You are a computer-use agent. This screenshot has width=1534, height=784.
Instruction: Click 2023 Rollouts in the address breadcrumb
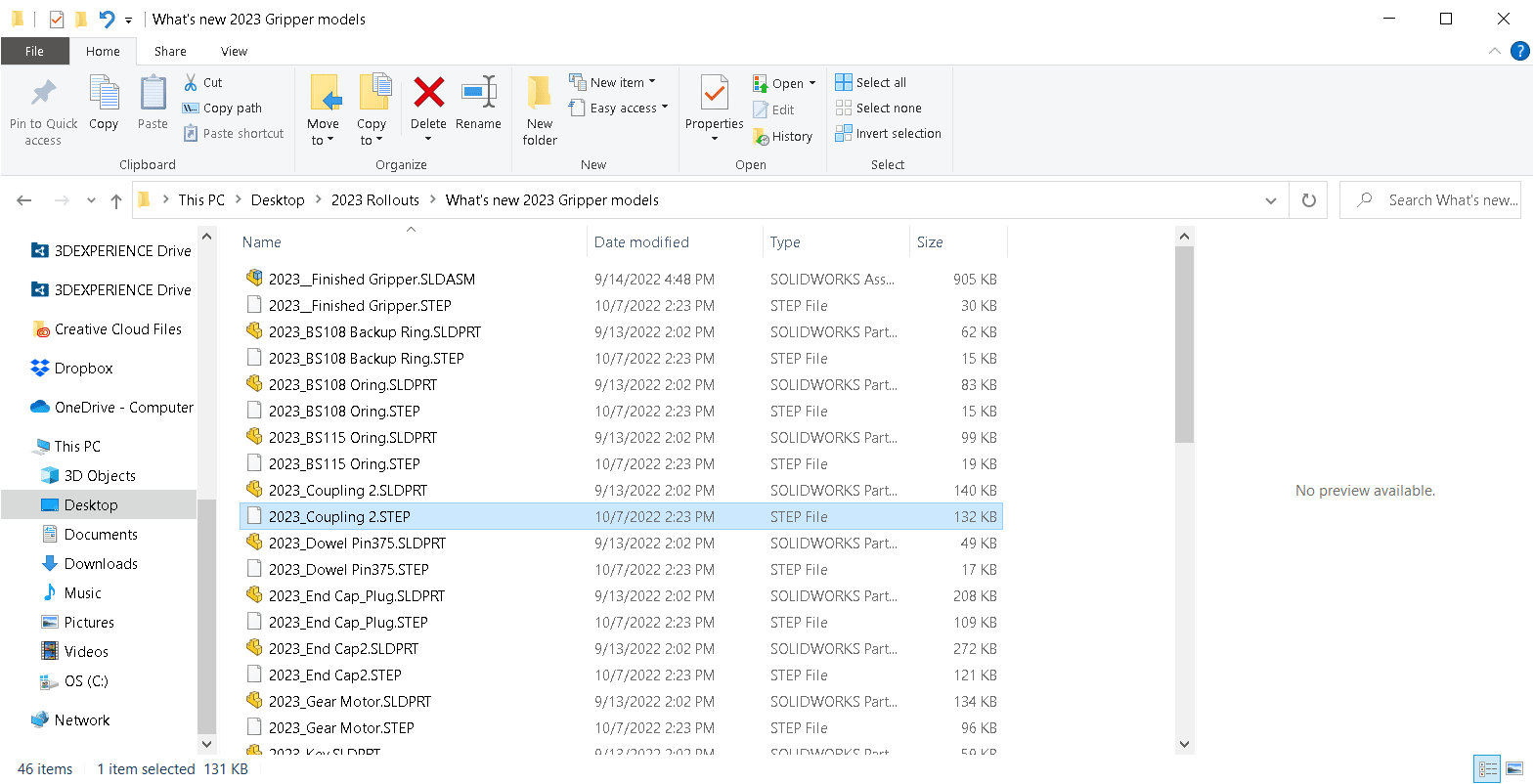375,200
